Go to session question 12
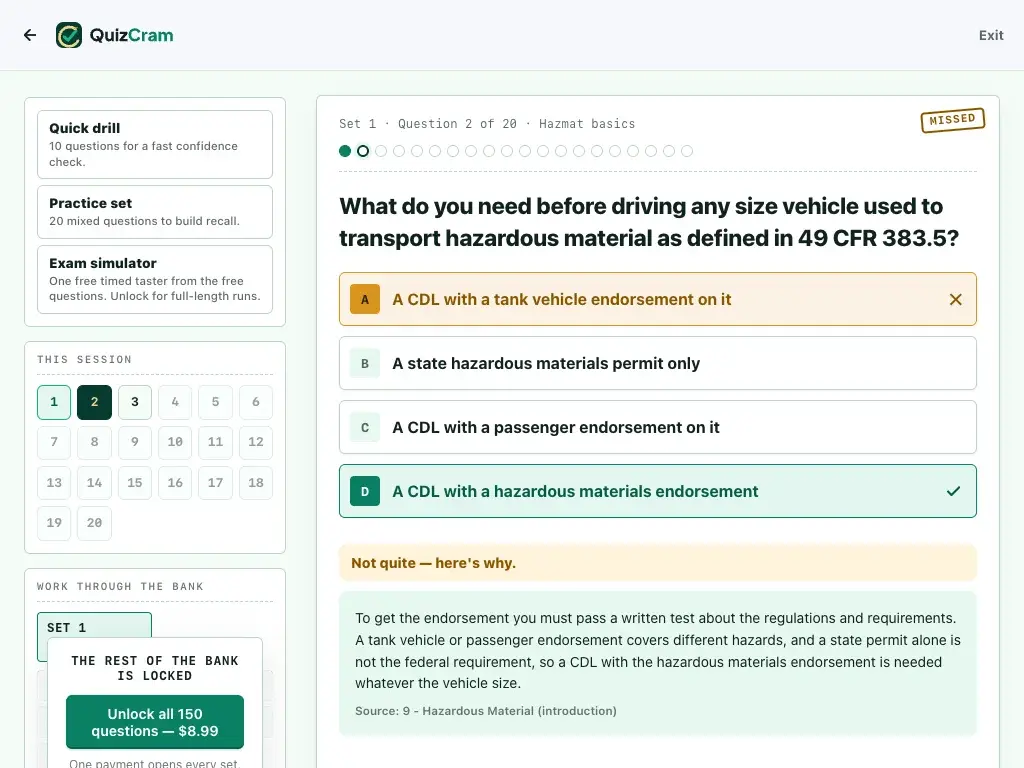The width and height of the screenshot is (1024, 768). (x=256, y=442)
